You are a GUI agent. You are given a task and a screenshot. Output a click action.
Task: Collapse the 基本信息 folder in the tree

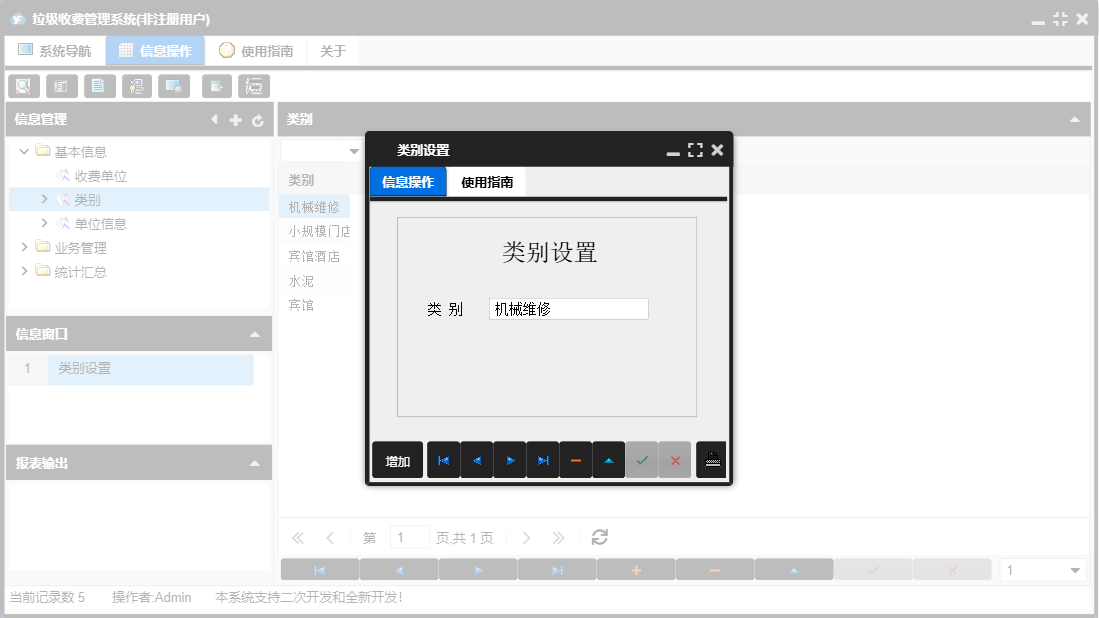pyautogui.click(x=23, y=150)
